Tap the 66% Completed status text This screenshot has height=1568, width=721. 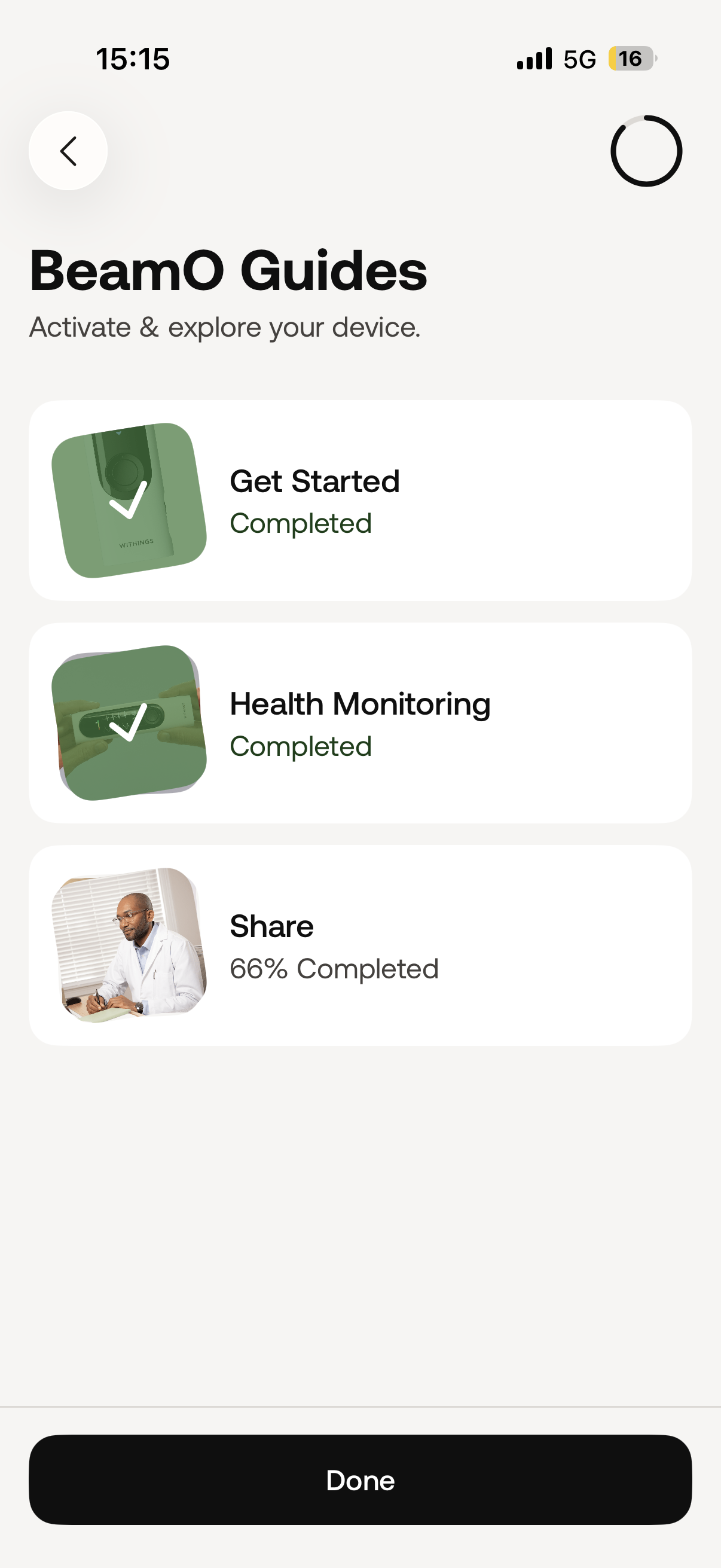334,968
